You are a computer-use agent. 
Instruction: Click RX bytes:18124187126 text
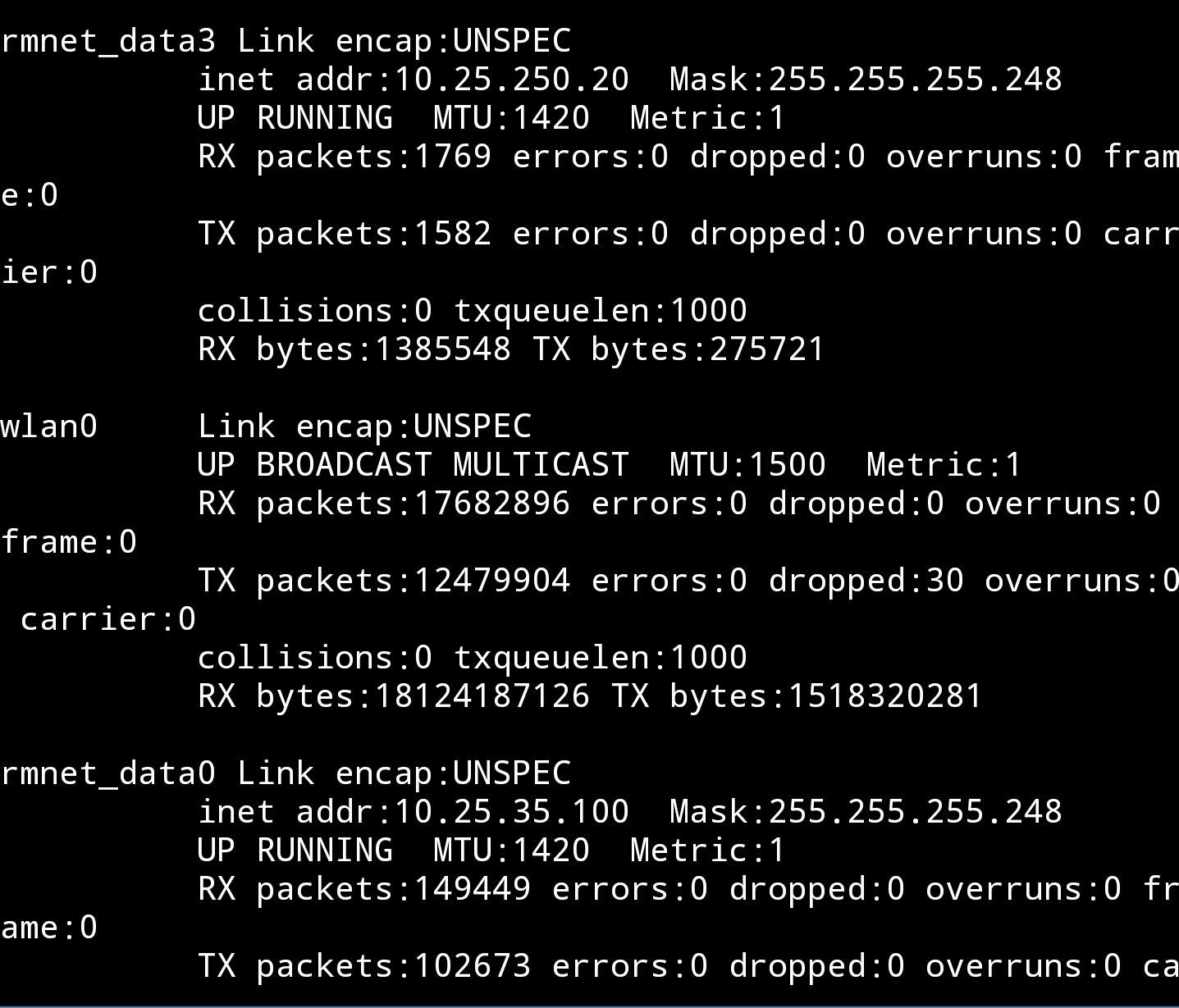[394, 696]
